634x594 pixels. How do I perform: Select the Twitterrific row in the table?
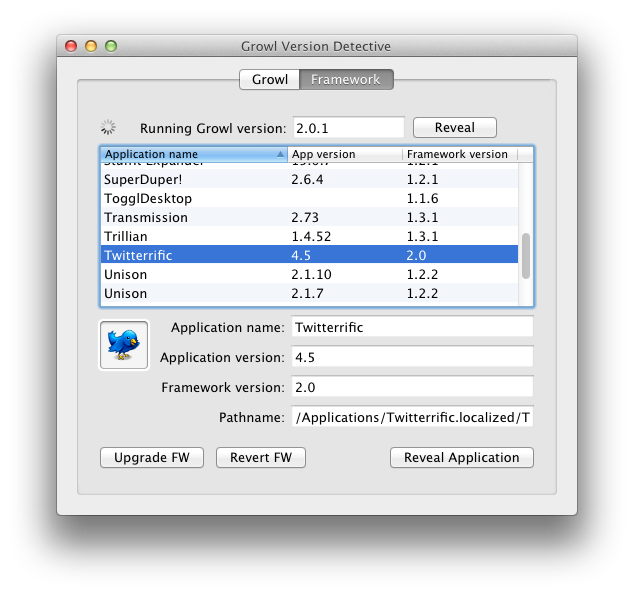pyautogui.click(x=309, y=255)
